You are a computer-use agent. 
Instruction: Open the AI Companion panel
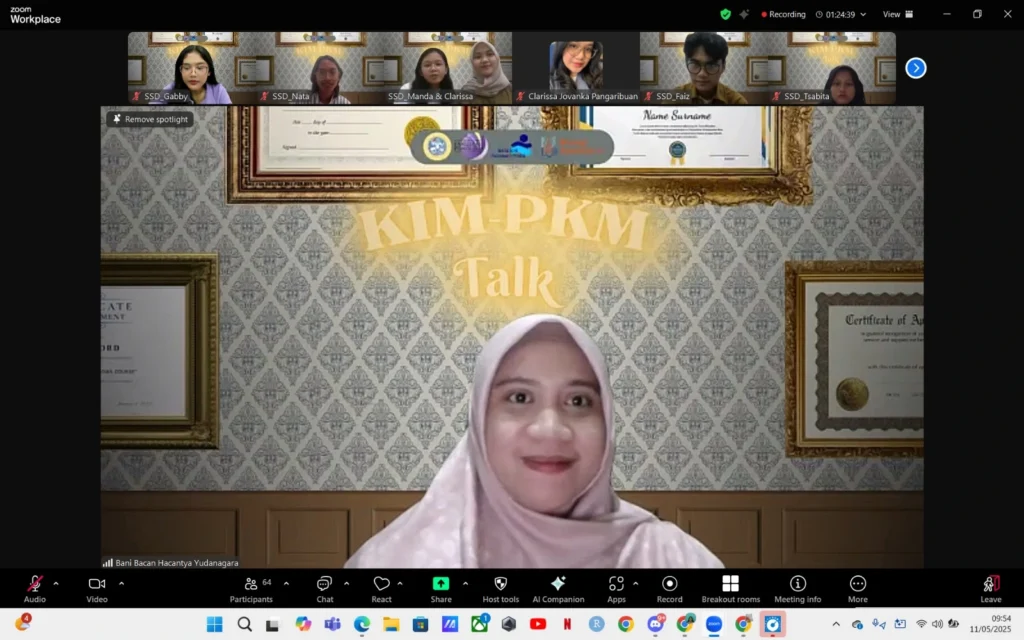[558, 588]
